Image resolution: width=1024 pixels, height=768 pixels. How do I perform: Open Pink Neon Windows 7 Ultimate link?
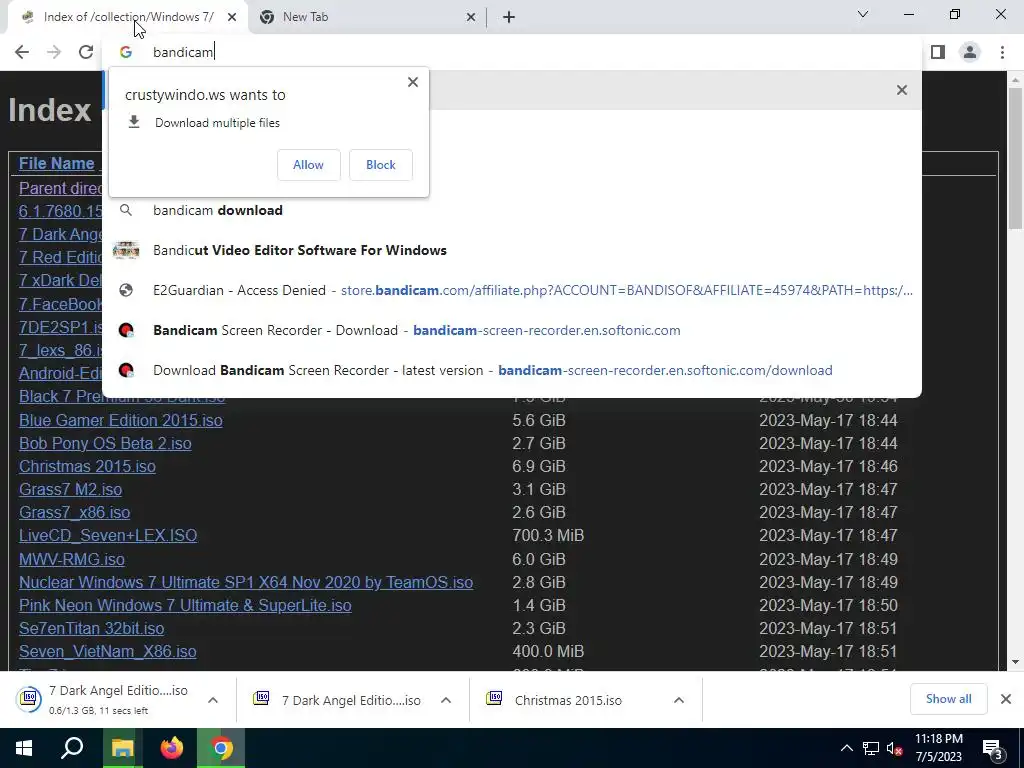185,605
